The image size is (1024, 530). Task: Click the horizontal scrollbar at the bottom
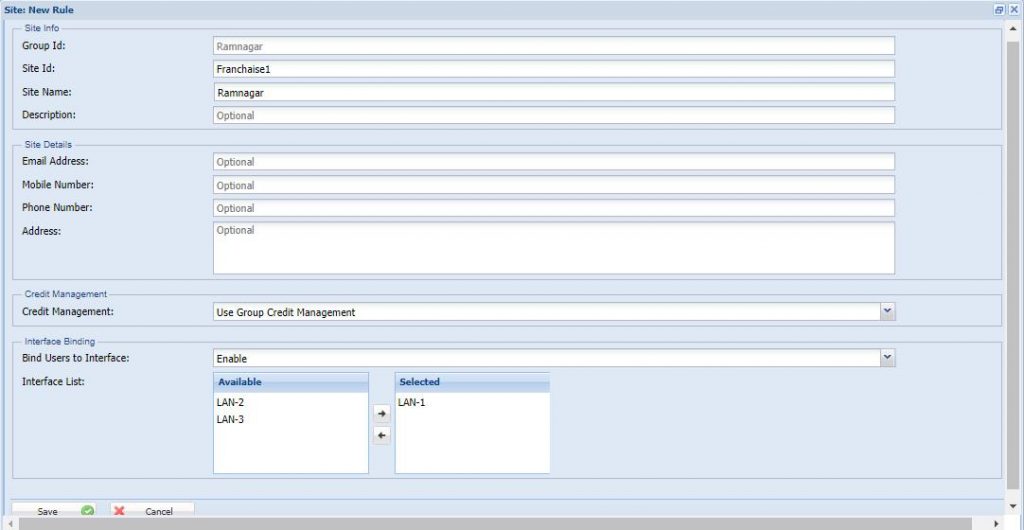pyautogui.click(x=500, y=523)
